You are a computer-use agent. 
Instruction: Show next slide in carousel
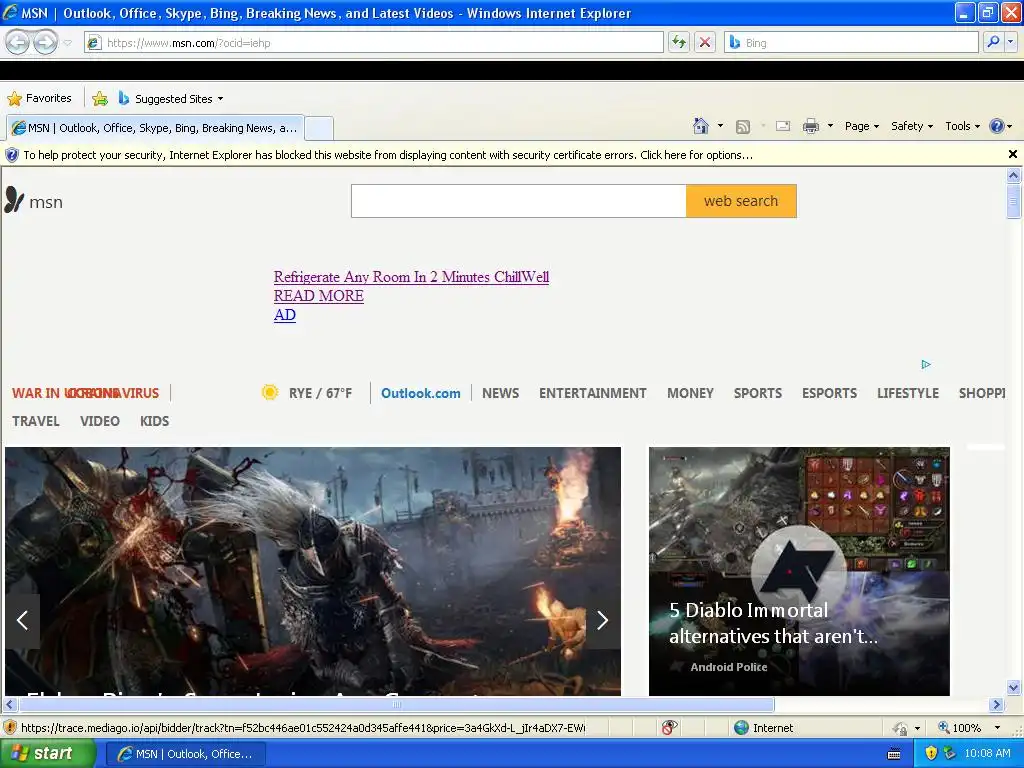click(x=602, y=620)
